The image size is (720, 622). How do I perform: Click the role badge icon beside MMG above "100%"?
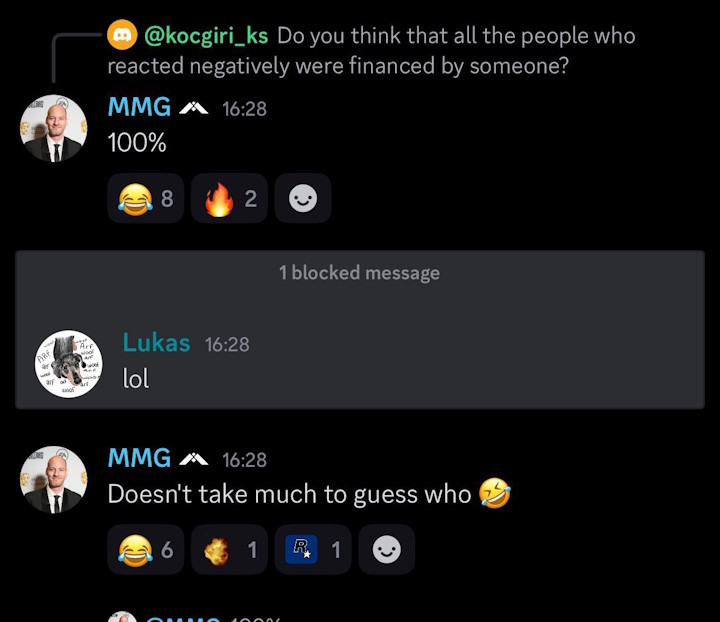[x=193, y=108]
